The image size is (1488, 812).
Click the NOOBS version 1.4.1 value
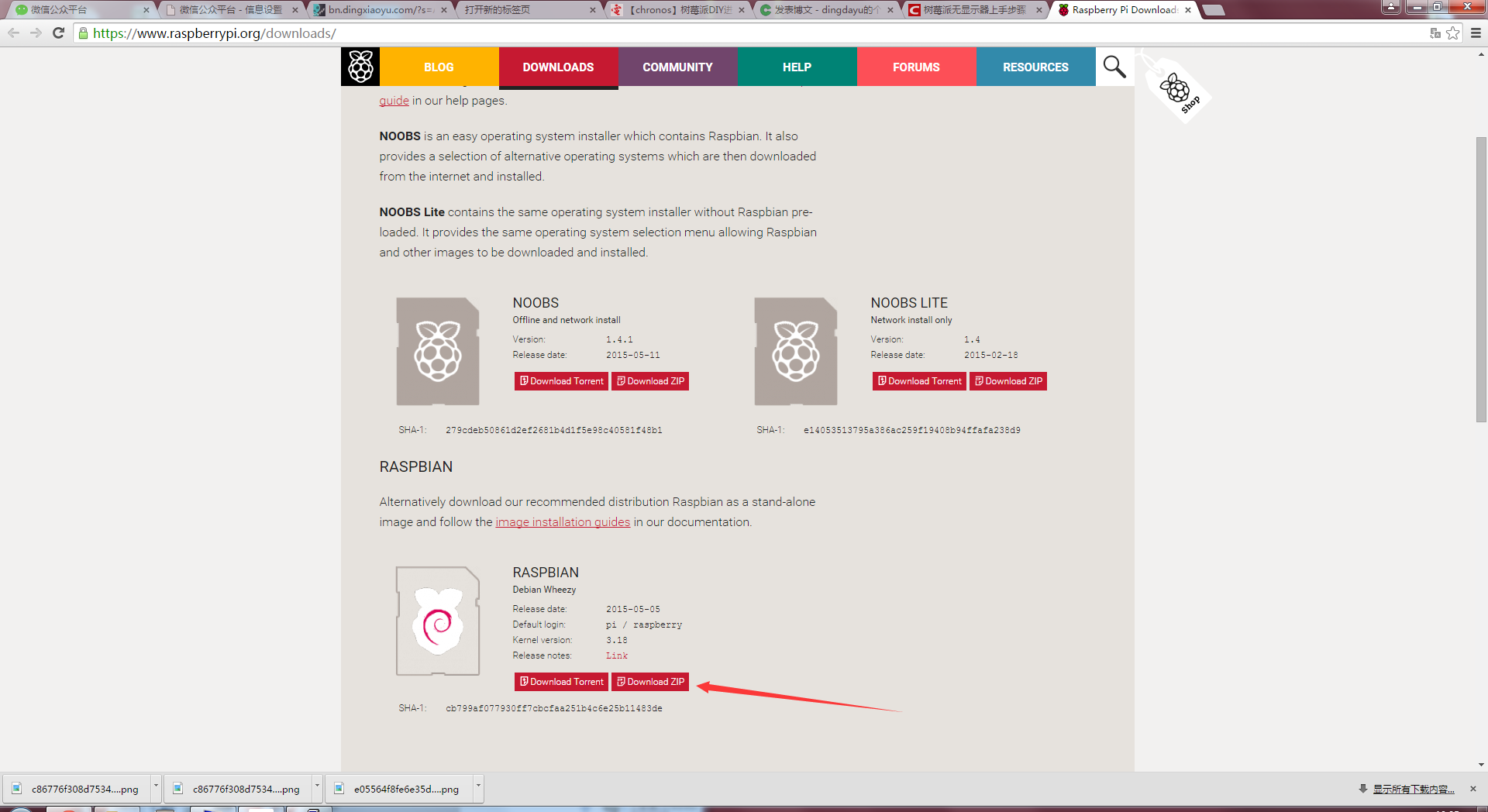[619, 339]
